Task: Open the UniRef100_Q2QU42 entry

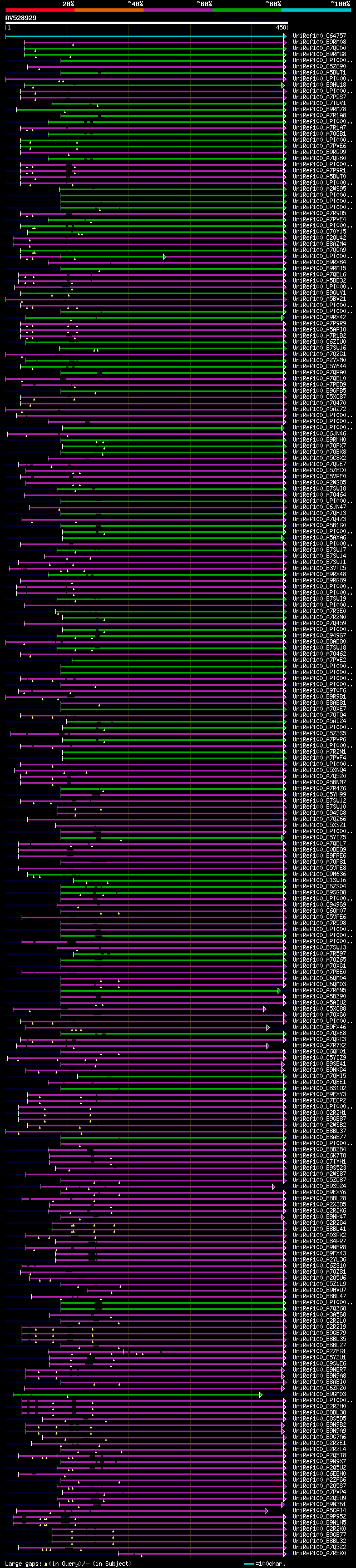Action: 319,238
